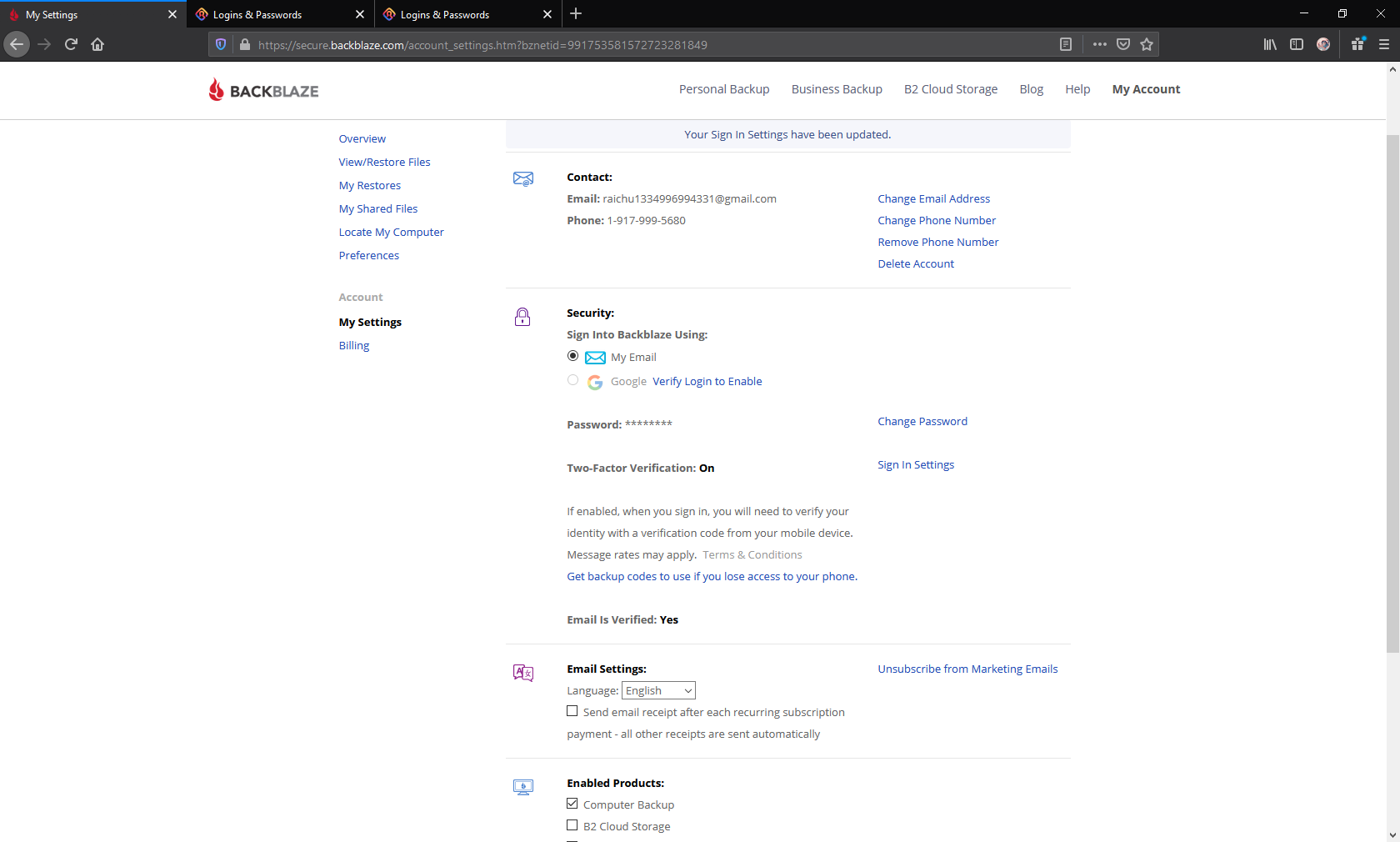Click the My Email envelope icon
The height and width of the screenshot is (842, 1400).
tap(595, 358)
